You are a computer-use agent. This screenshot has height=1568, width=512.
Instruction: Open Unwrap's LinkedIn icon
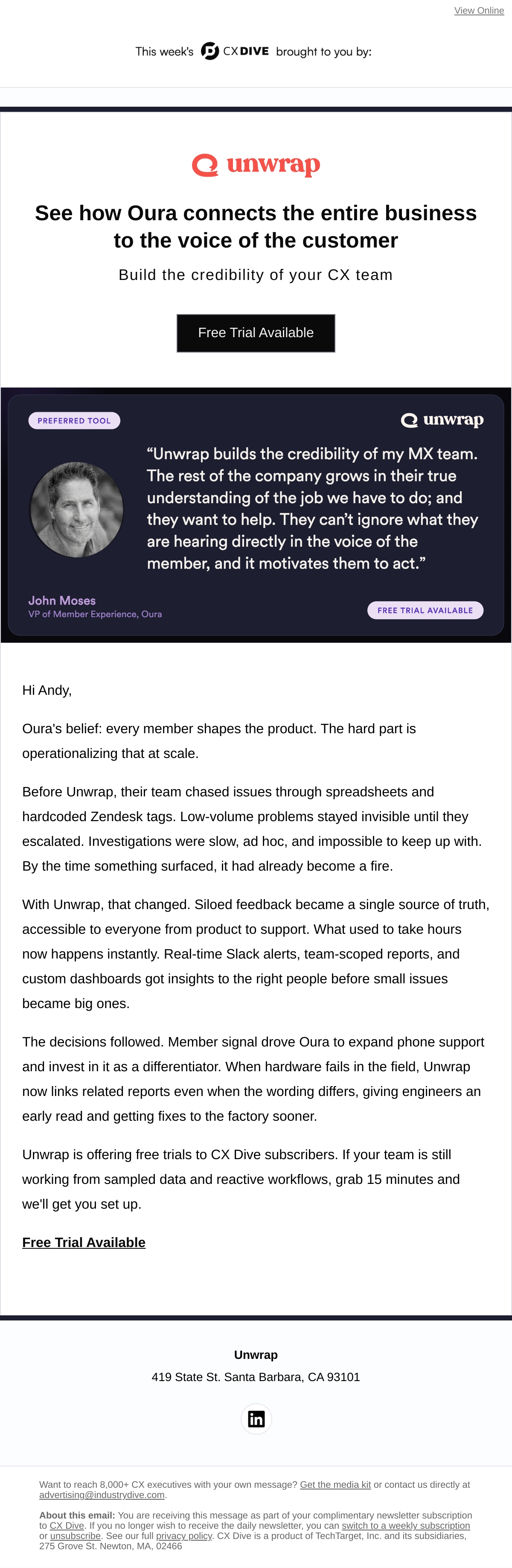coord(256,1419)
